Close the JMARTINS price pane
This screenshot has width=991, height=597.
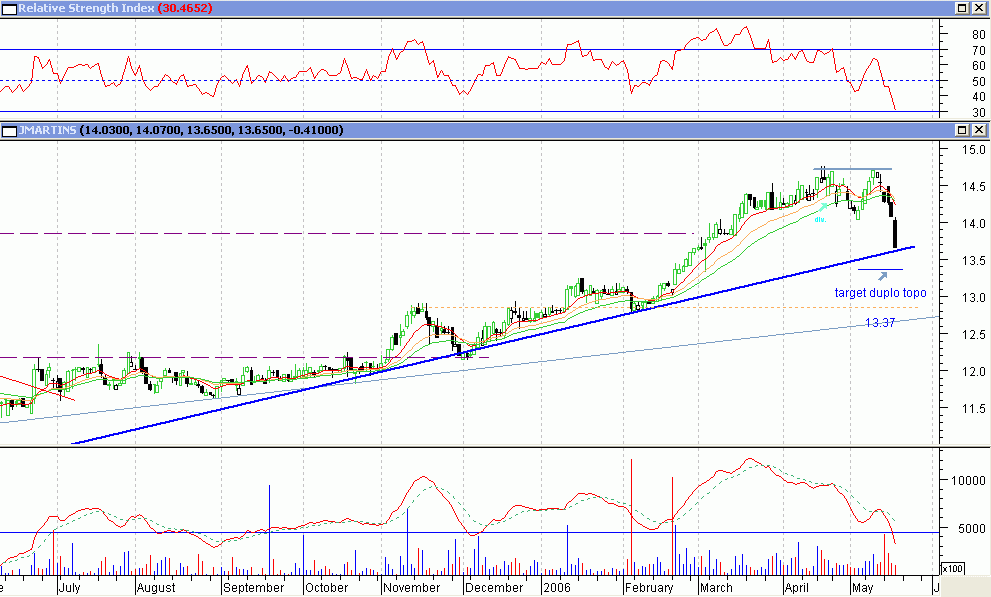pos(978,130)
